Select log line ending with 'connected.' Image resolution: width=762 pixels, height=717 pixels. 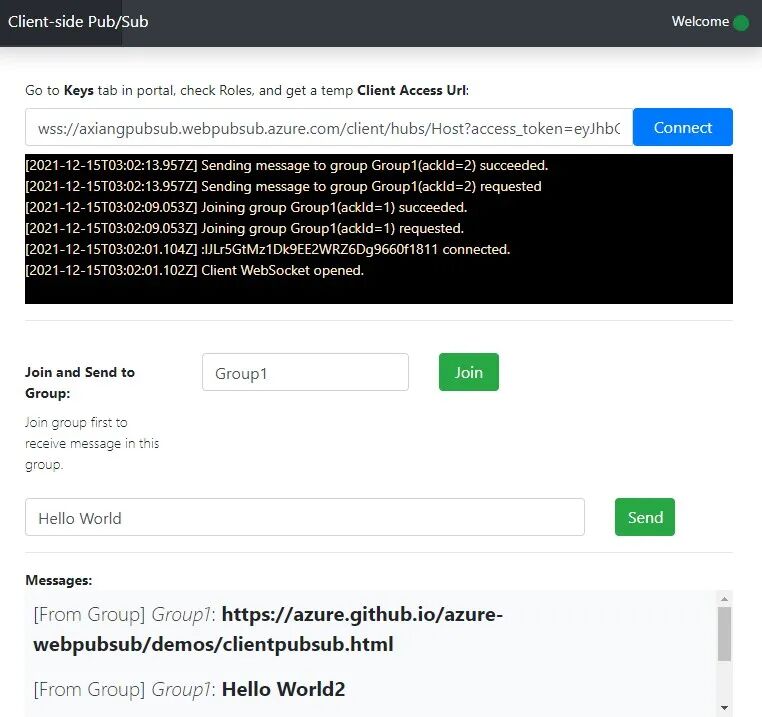268,249
